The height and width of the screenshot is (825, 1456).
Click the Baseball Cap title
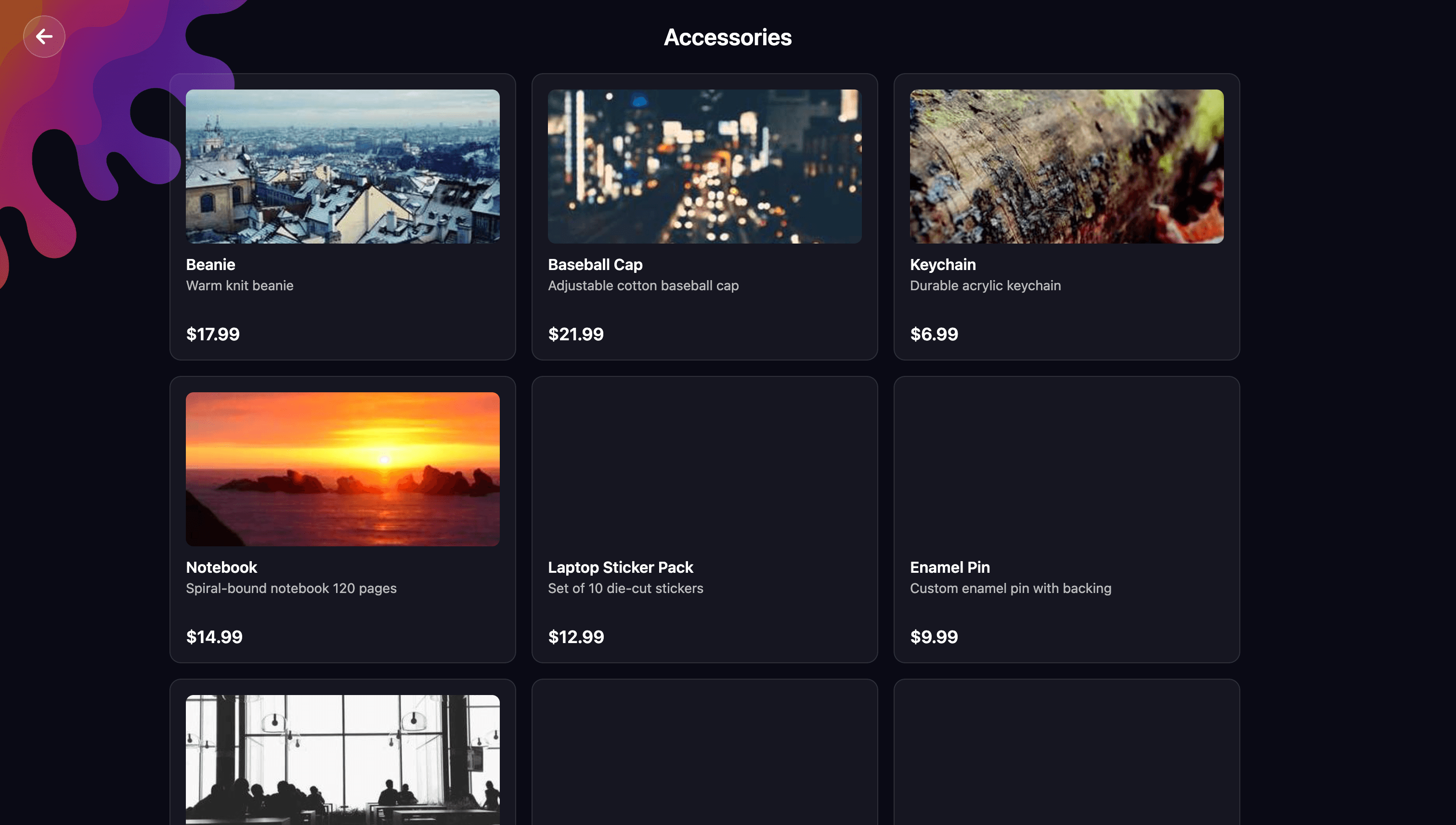[595, 265]
